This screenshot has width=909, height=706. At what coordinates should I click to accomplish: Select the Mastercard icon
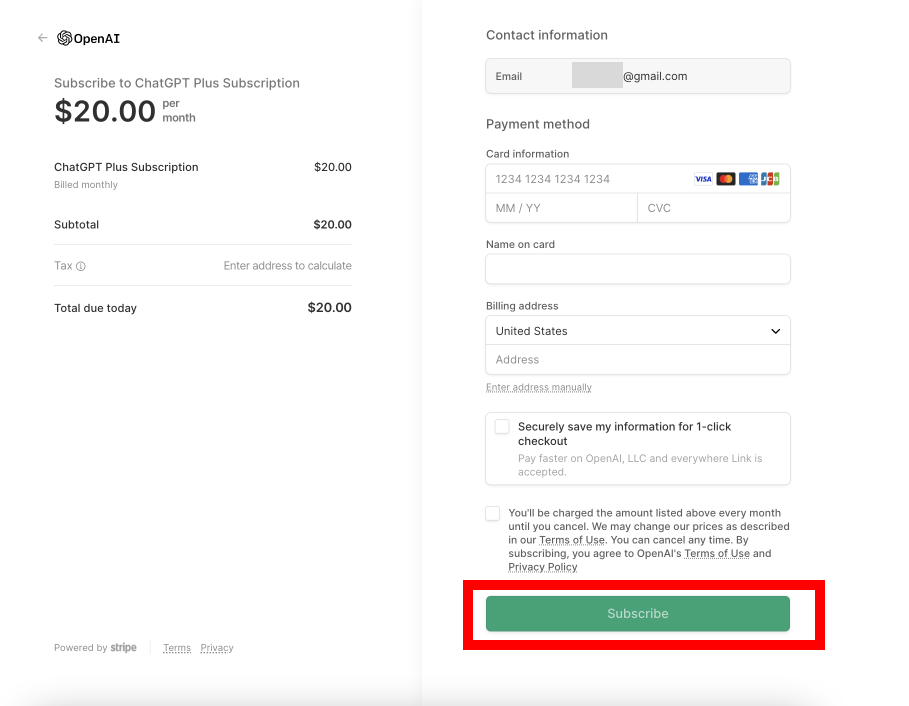point(726,178)
